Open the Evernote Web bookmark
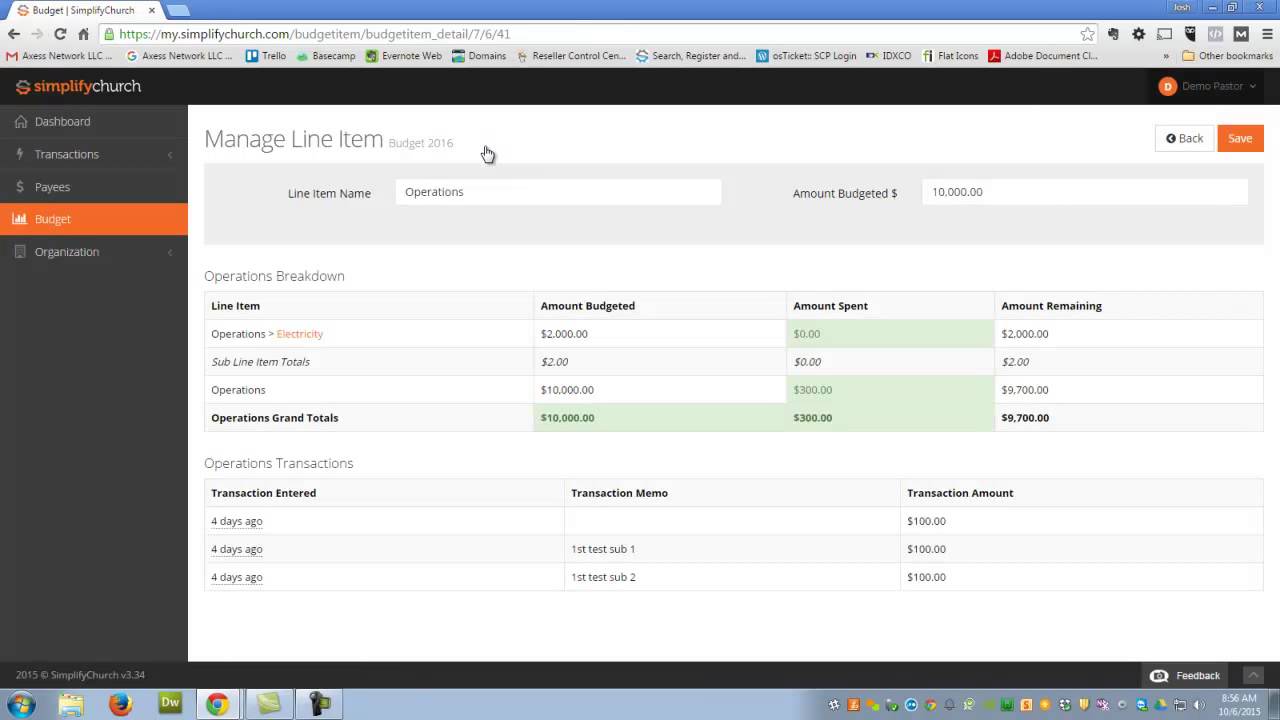This screenshot has height=720, width=1280. click(x=403, y=56)
